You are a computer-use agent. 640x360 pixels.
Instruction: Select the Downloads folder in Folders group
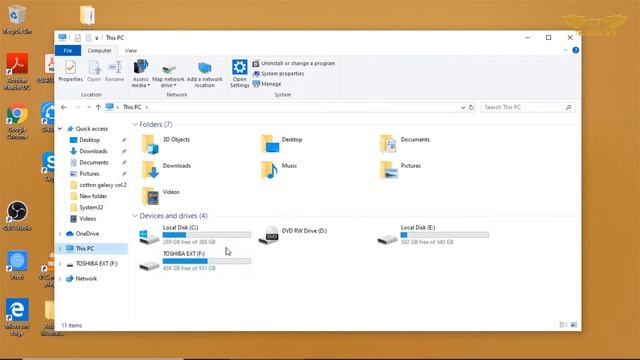(166, 170)
